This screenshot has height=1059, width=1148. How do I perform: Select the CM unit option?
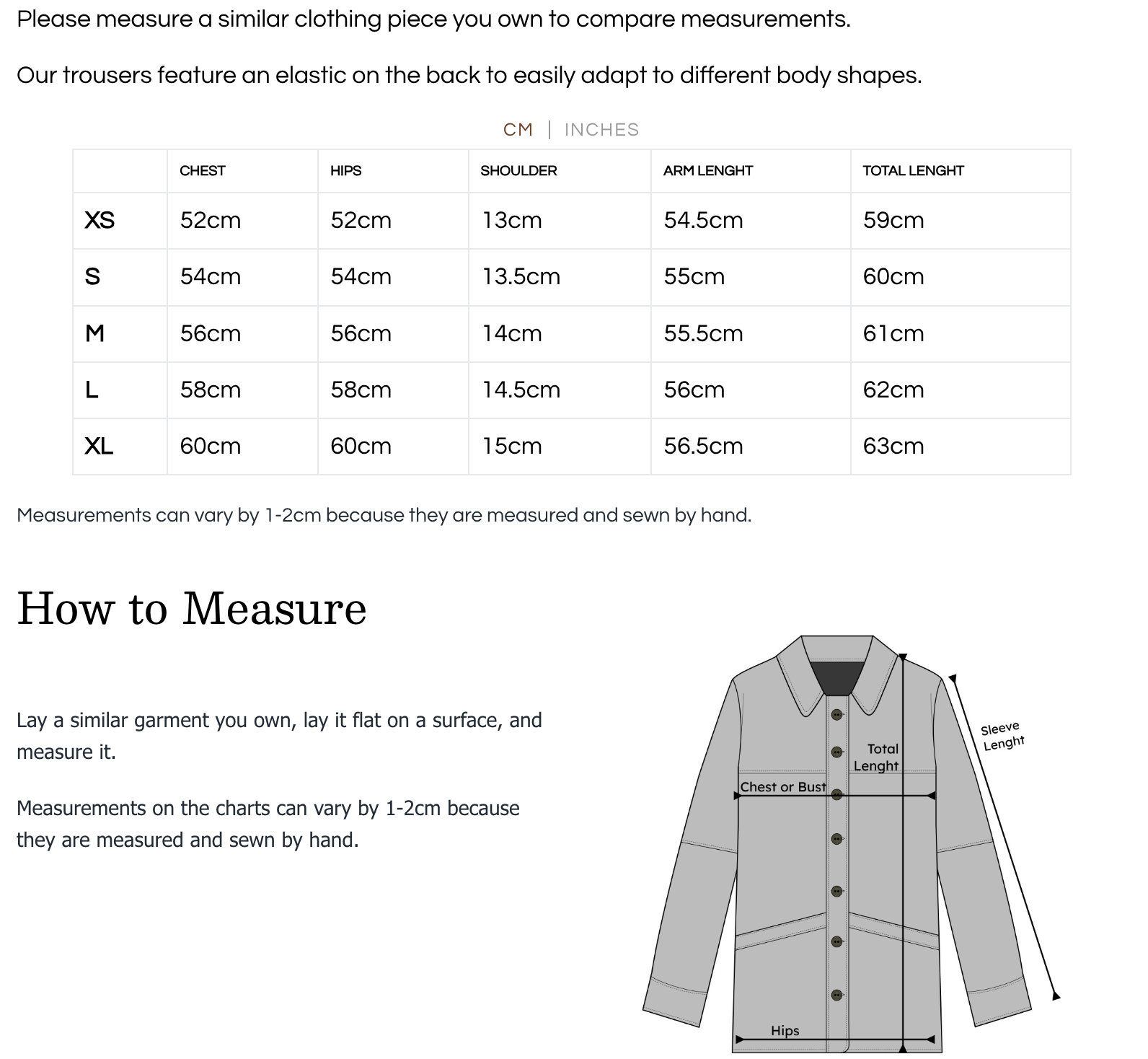pyautogui.click(x=518, y=130)
